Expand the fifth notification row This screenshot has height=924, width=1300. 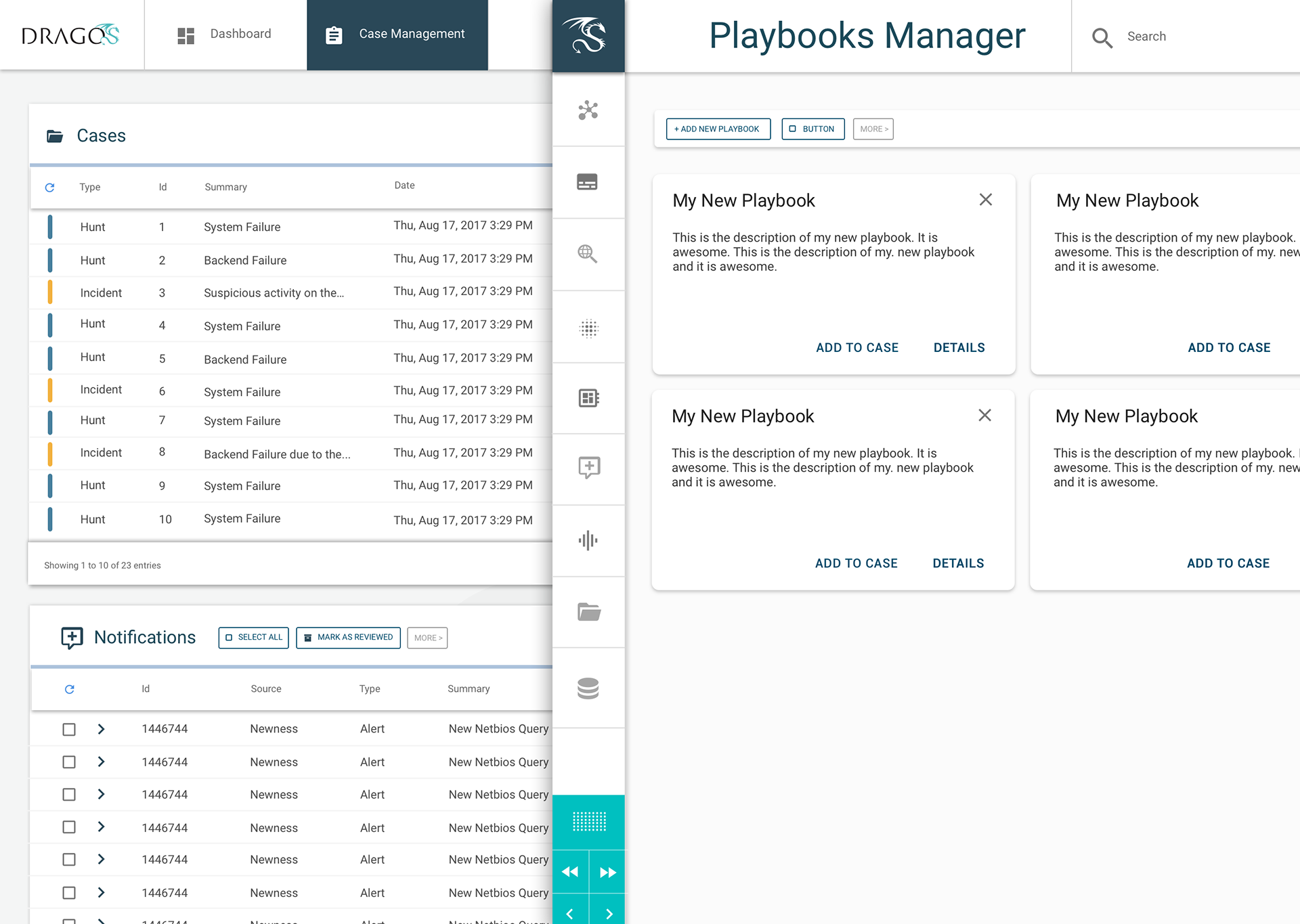click(101, 859)
